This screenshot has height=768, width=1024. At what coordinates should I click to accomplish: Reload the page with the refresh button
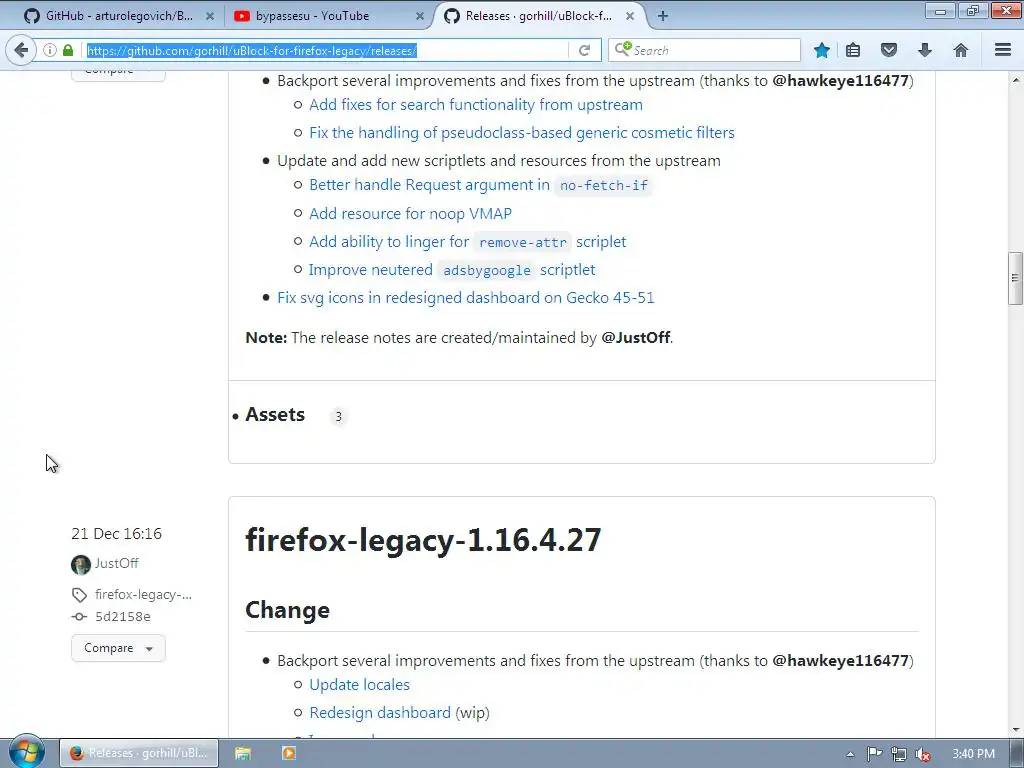coord(584,50)
